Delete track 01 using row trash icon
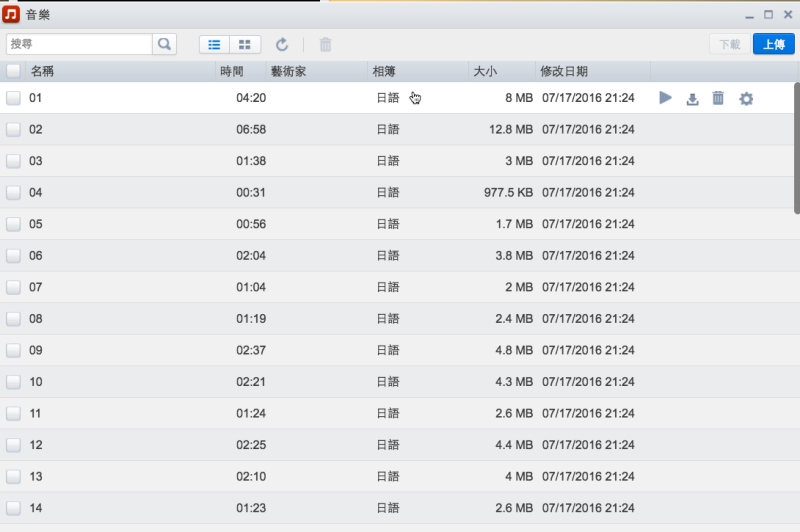This screenshot has height=532, width=800. click(718, 98)
